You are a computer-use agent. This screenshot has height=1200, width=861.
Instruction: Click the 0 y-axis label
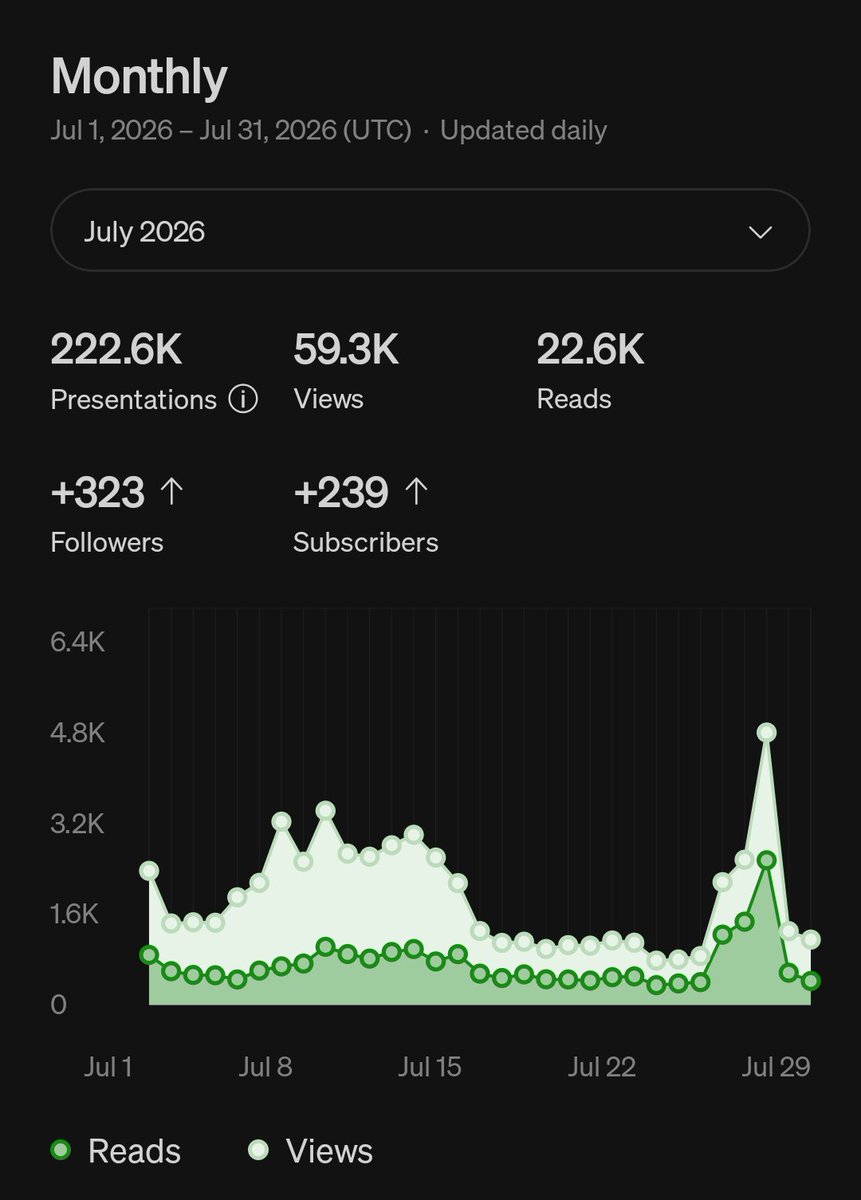[x=59, y=1005]
